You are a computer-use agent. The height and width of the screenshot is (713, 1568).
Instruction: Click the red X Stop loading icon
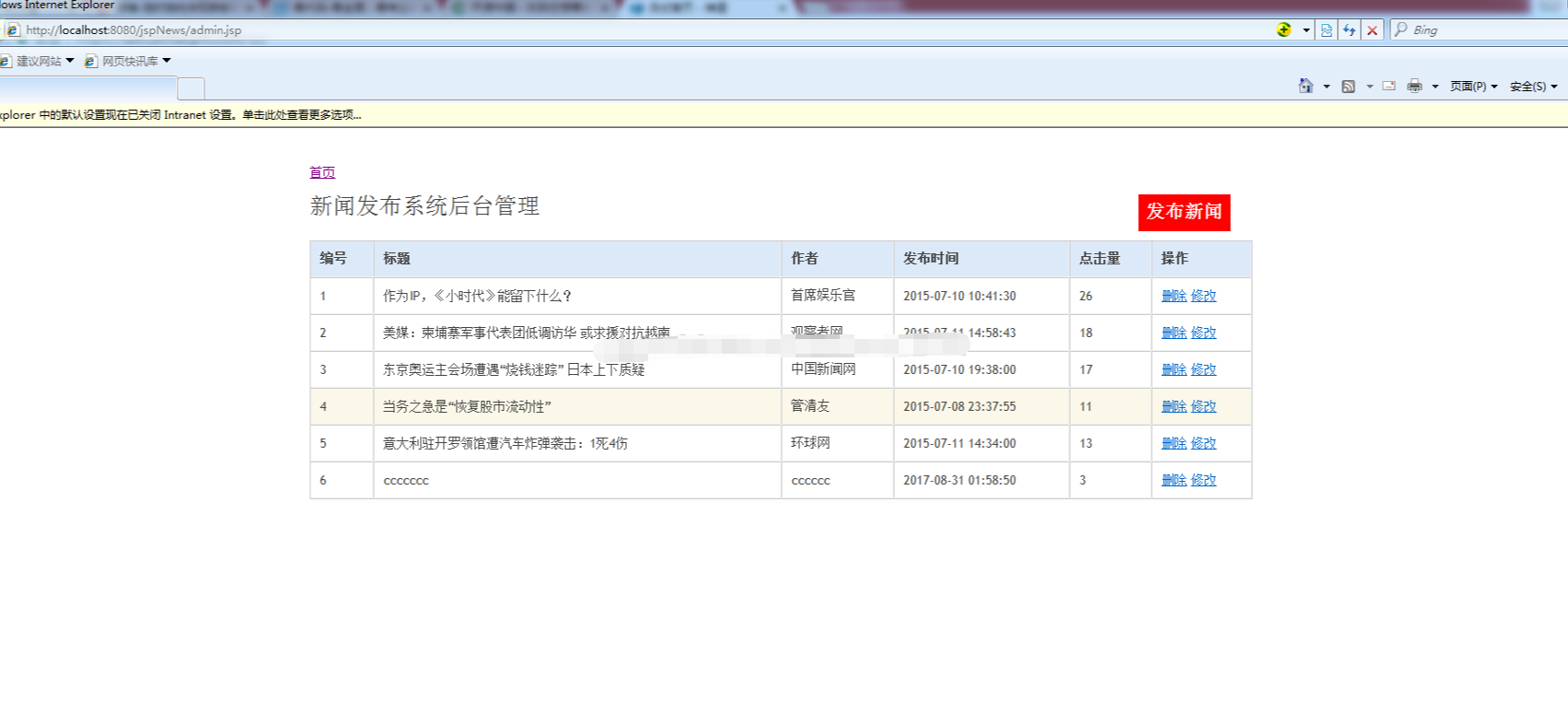pyautogui.click(x=1372, y=30)
